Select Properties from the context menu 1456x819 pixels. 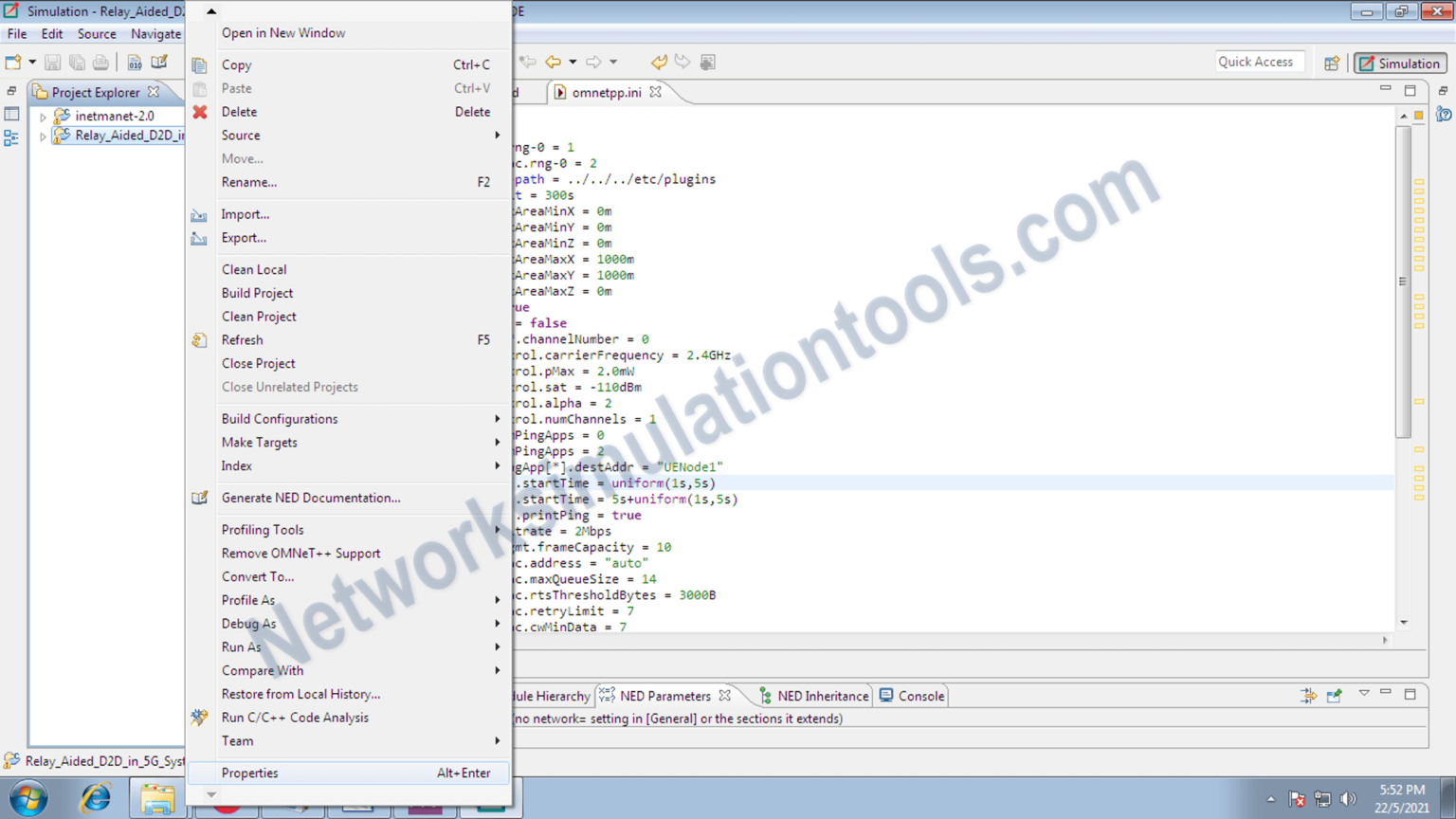click(x=249, y=773)
